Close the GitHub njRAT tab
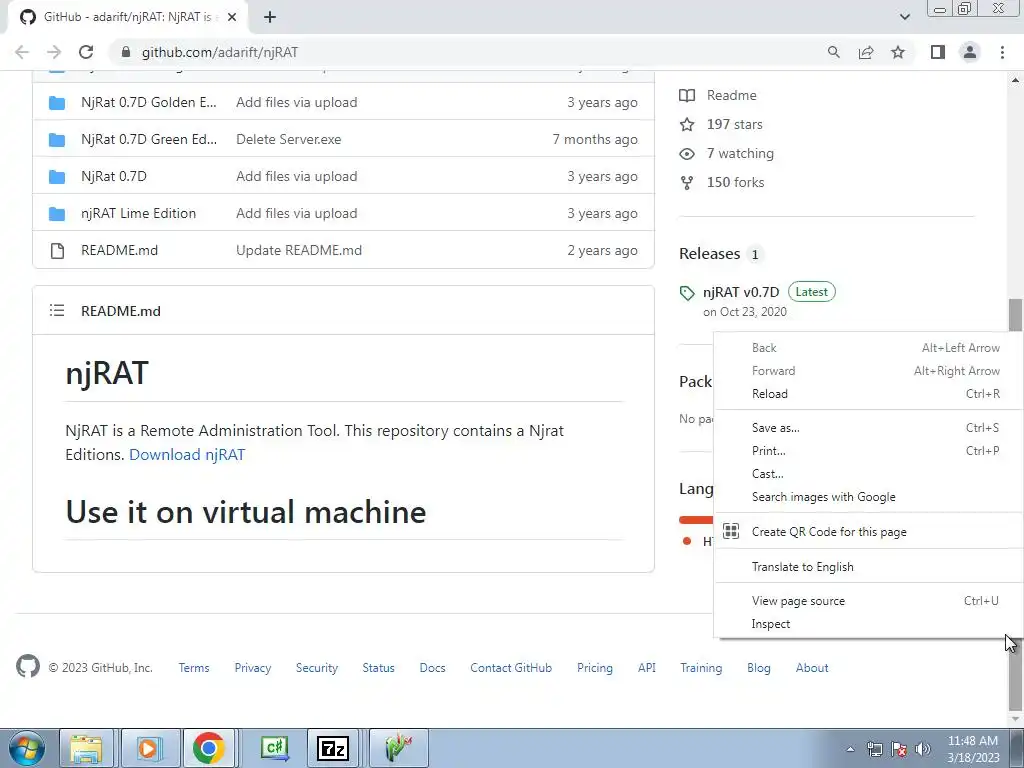The image size is (1024, 768). (232, 17)
